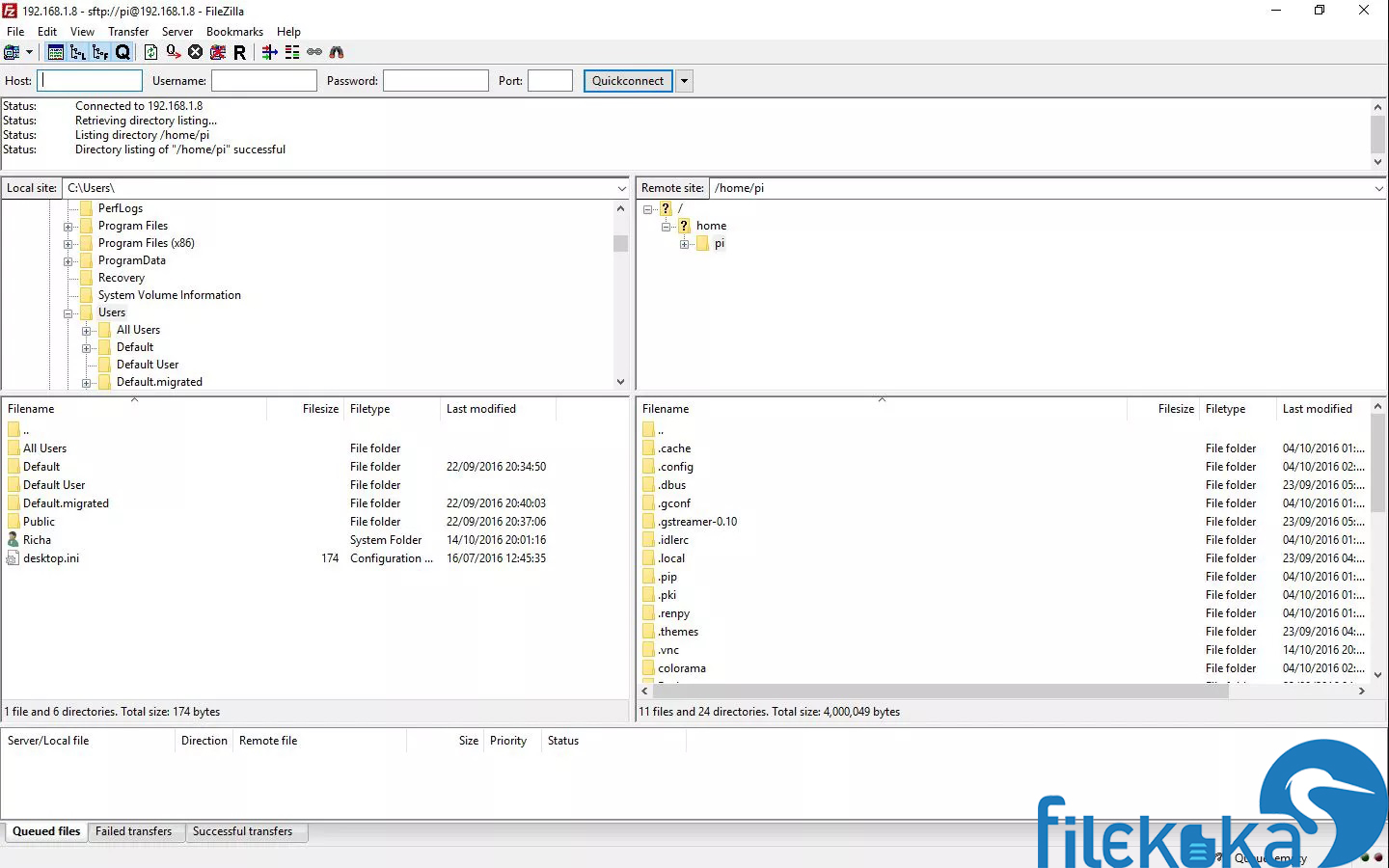Select the desktop.ini file icon

pos(14,558)
